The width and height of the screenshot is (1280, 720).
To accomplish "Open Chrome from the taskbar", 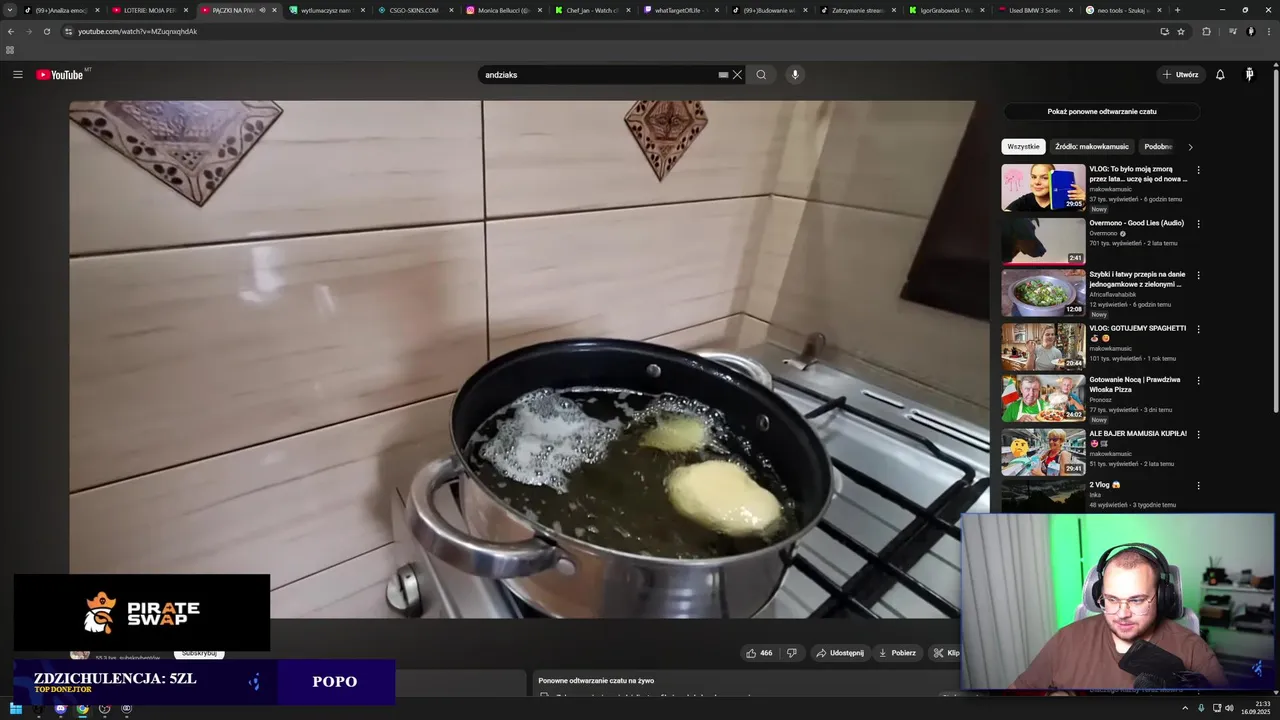I will [x=82, y=709].
